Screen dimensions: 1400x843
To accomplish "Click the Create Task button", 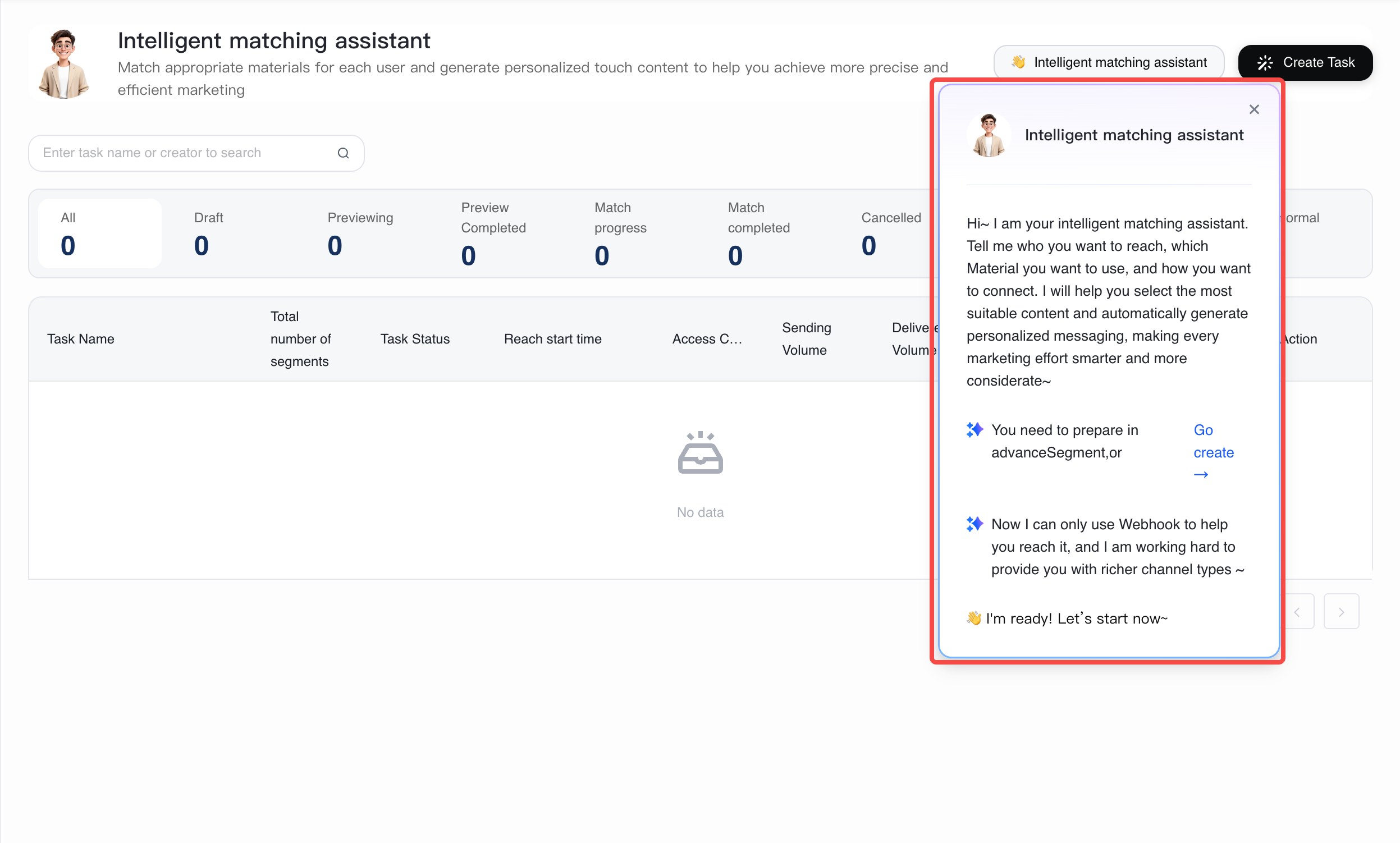I will (1305, 62).
